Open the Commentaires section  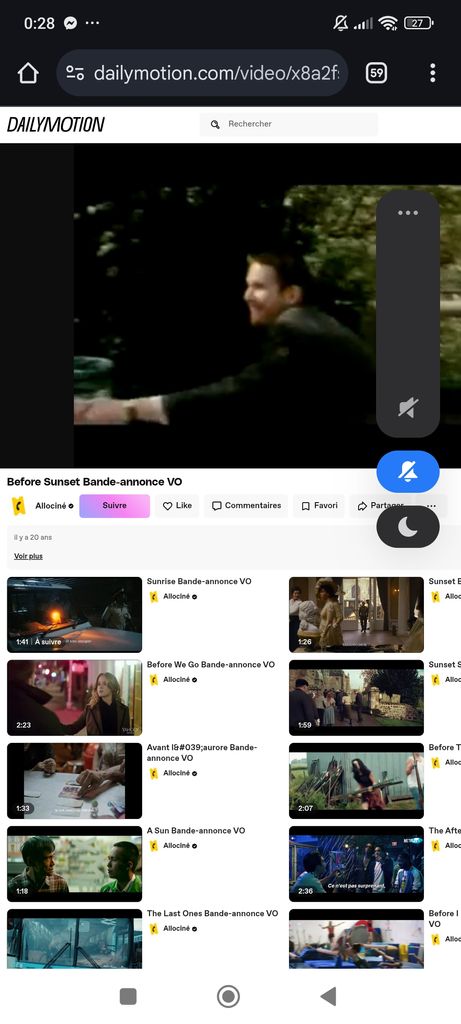coord(246,505)
